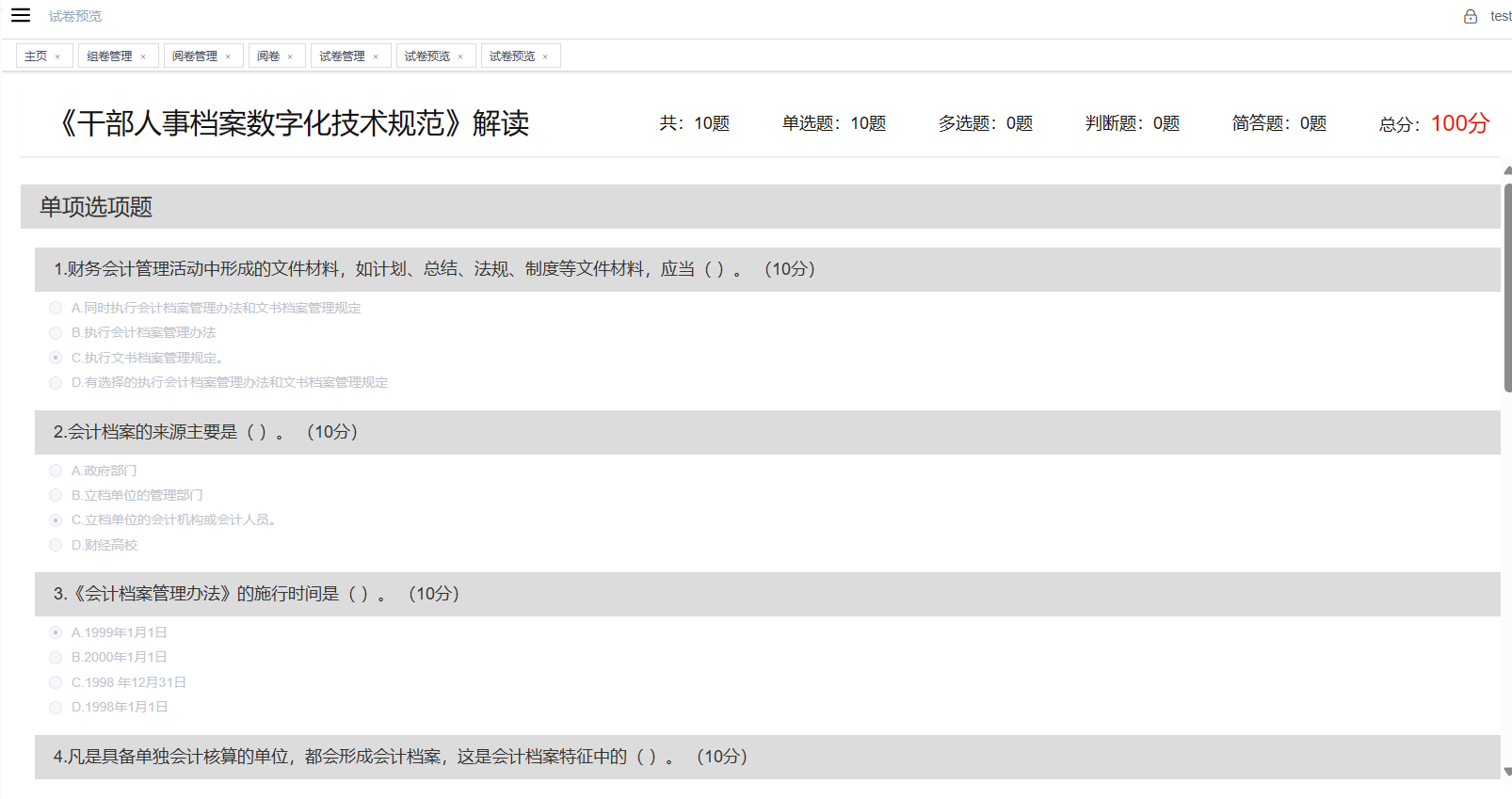Close the 组卷管理 tab

click(x=143, y=56)
